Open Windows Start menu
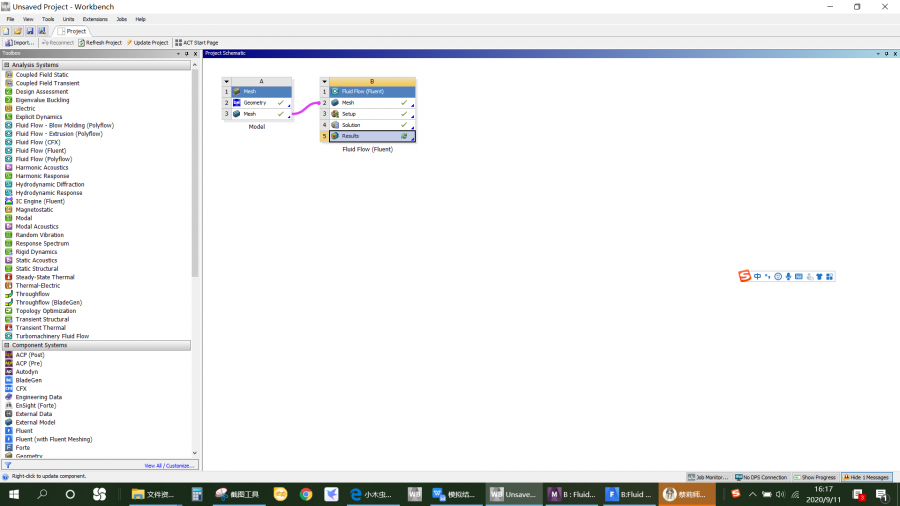 pyautogui.click(x=14, y=494)
